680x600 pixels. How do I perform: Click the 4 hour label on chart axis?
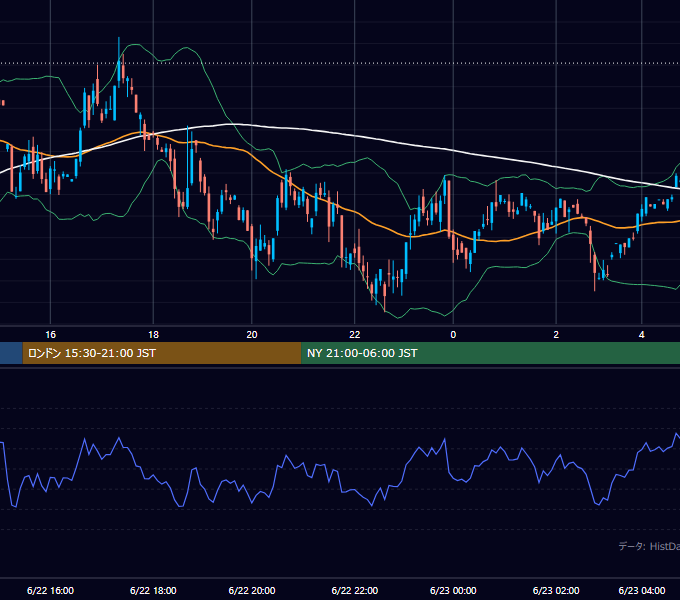(x=642, y=335)
